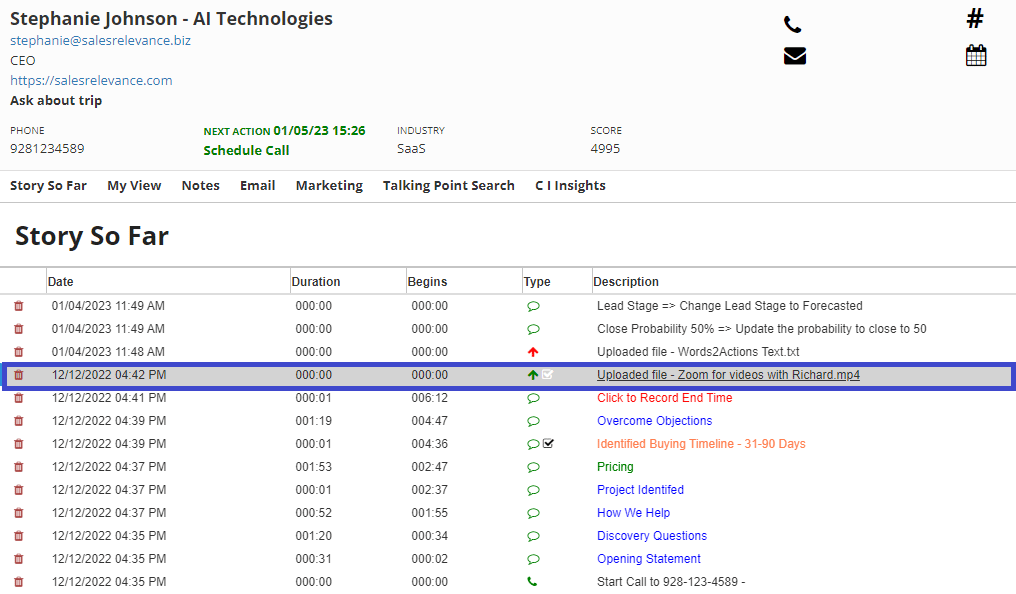The image size is (1016, 594).
Task: Delete the How We Help row
Action: click(x=19, y=513)
